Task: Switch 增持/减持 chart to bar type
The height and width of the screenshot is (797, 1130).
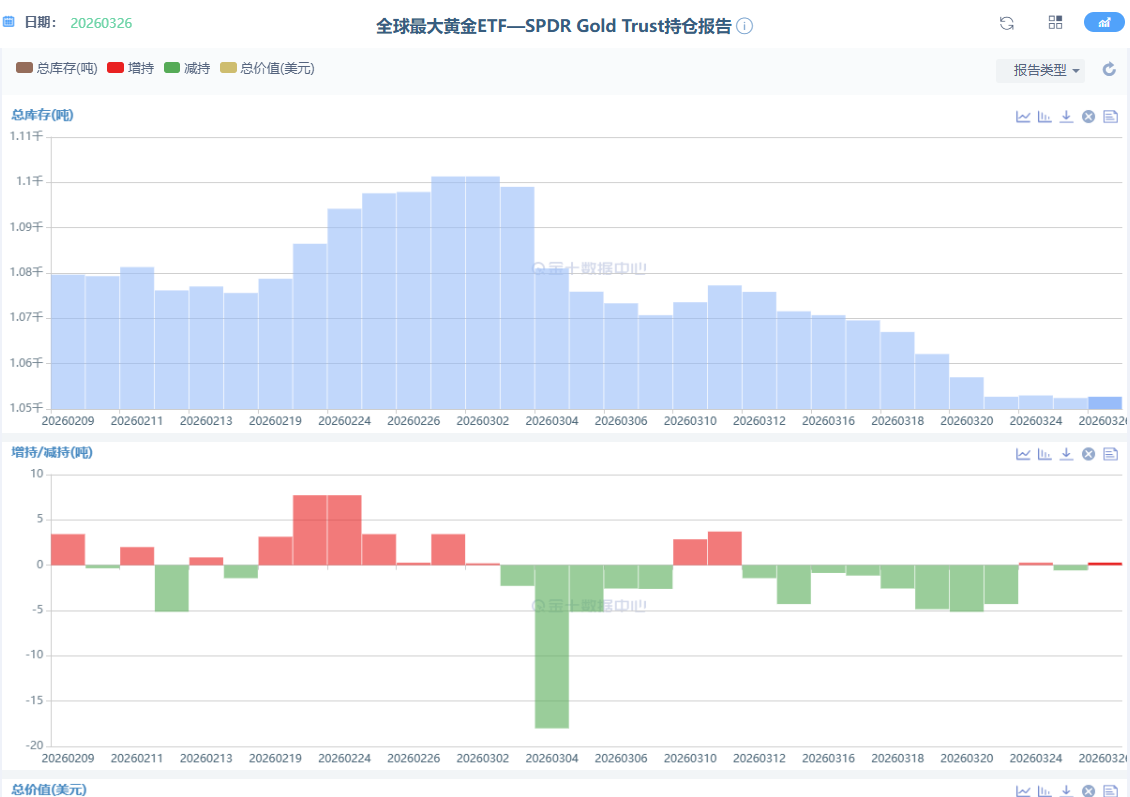Action: (1044, 453)
